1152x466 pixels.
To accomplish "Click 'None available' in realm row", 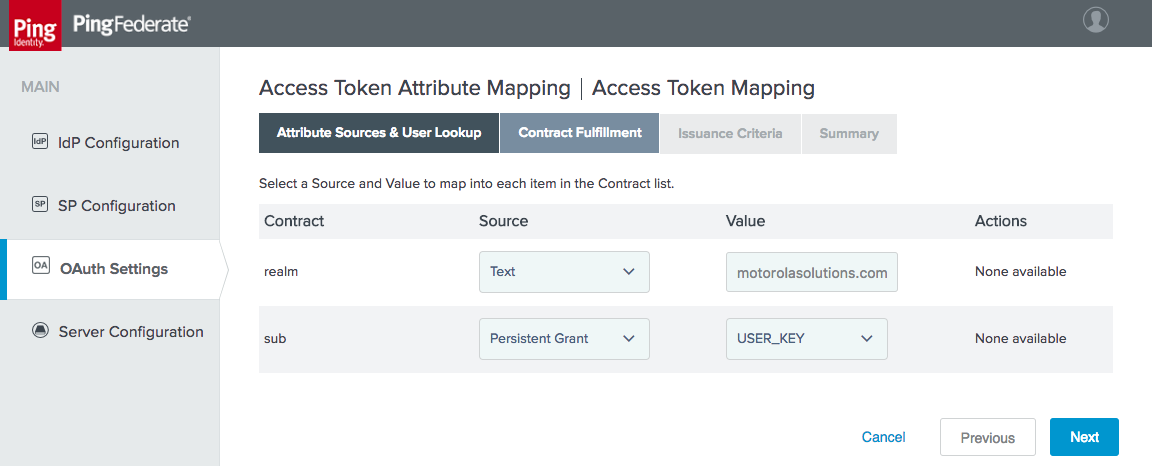I will (x=1020, y=272).
